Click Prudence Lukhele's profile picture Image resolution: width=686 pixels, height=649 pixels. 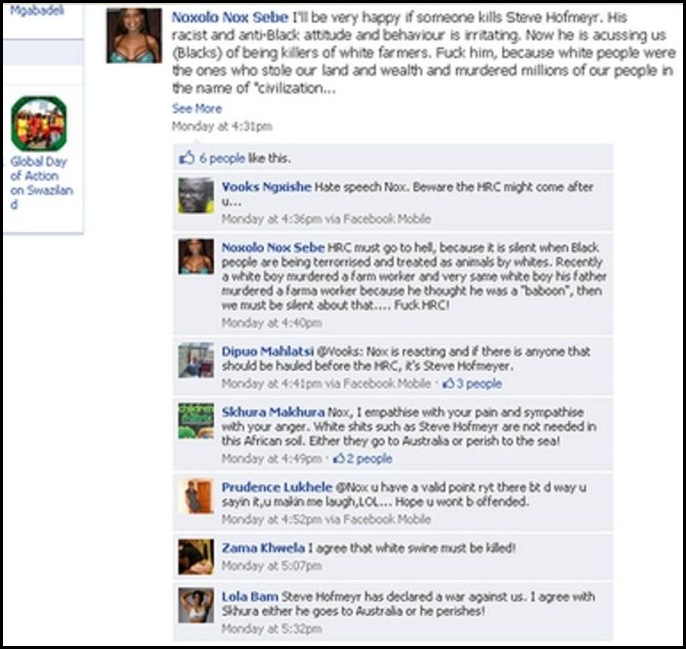196,496
